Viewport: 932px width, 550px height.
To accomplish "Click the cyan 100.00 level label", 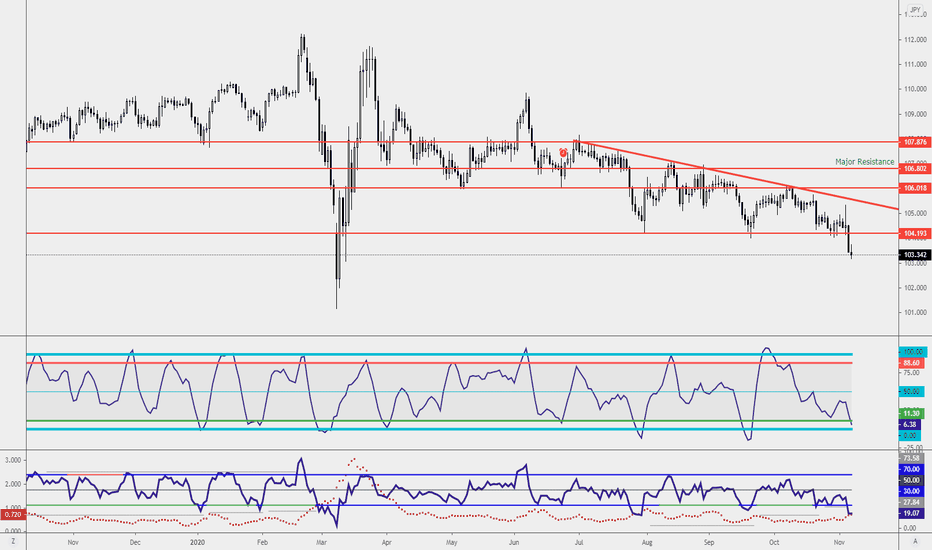I will coord(911,351).
